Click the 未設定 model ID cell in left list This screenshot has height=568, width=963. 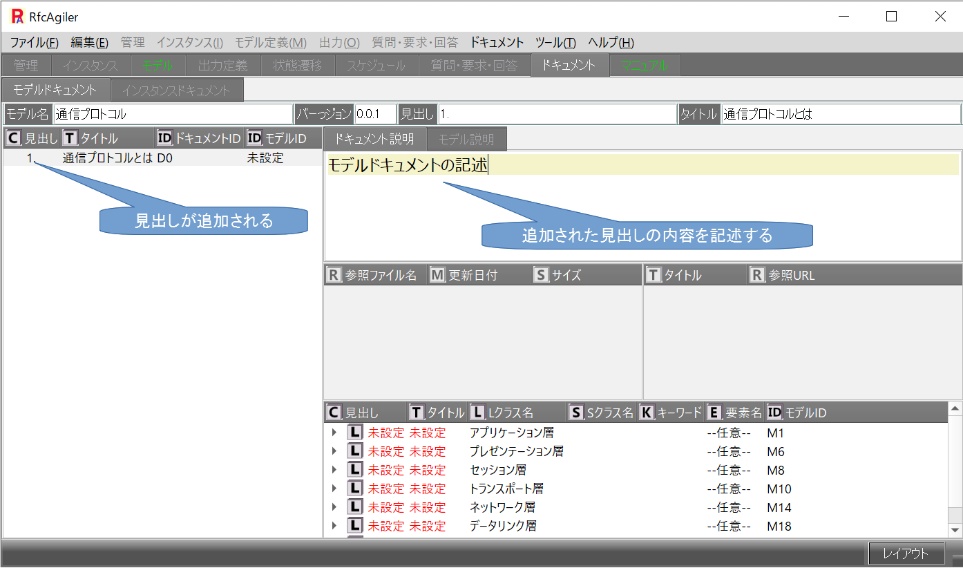coord(265,158)
